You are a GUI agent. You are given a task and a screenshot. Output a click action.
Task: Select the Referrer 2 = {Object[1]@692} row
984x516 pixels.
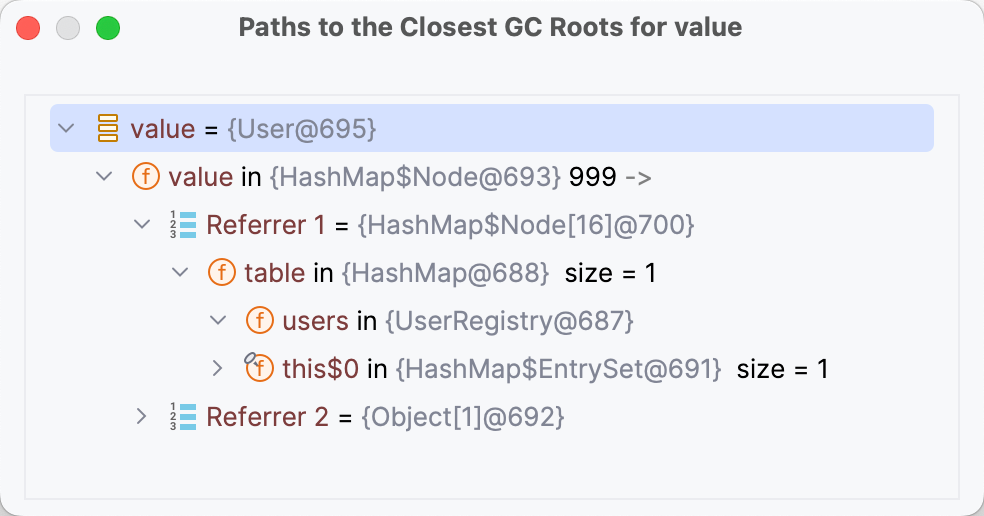[x=385, y=417]
